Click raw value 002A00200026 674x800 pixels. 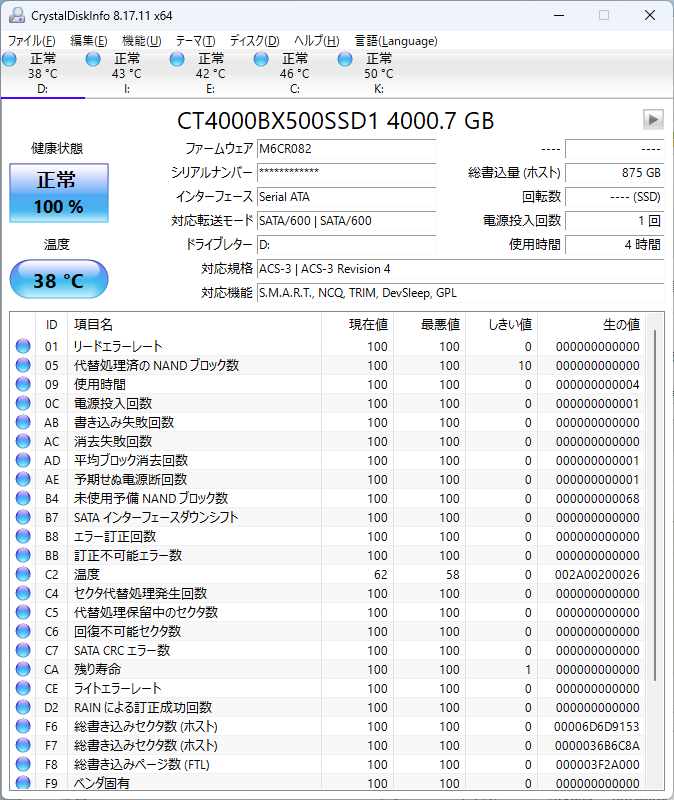597,574
